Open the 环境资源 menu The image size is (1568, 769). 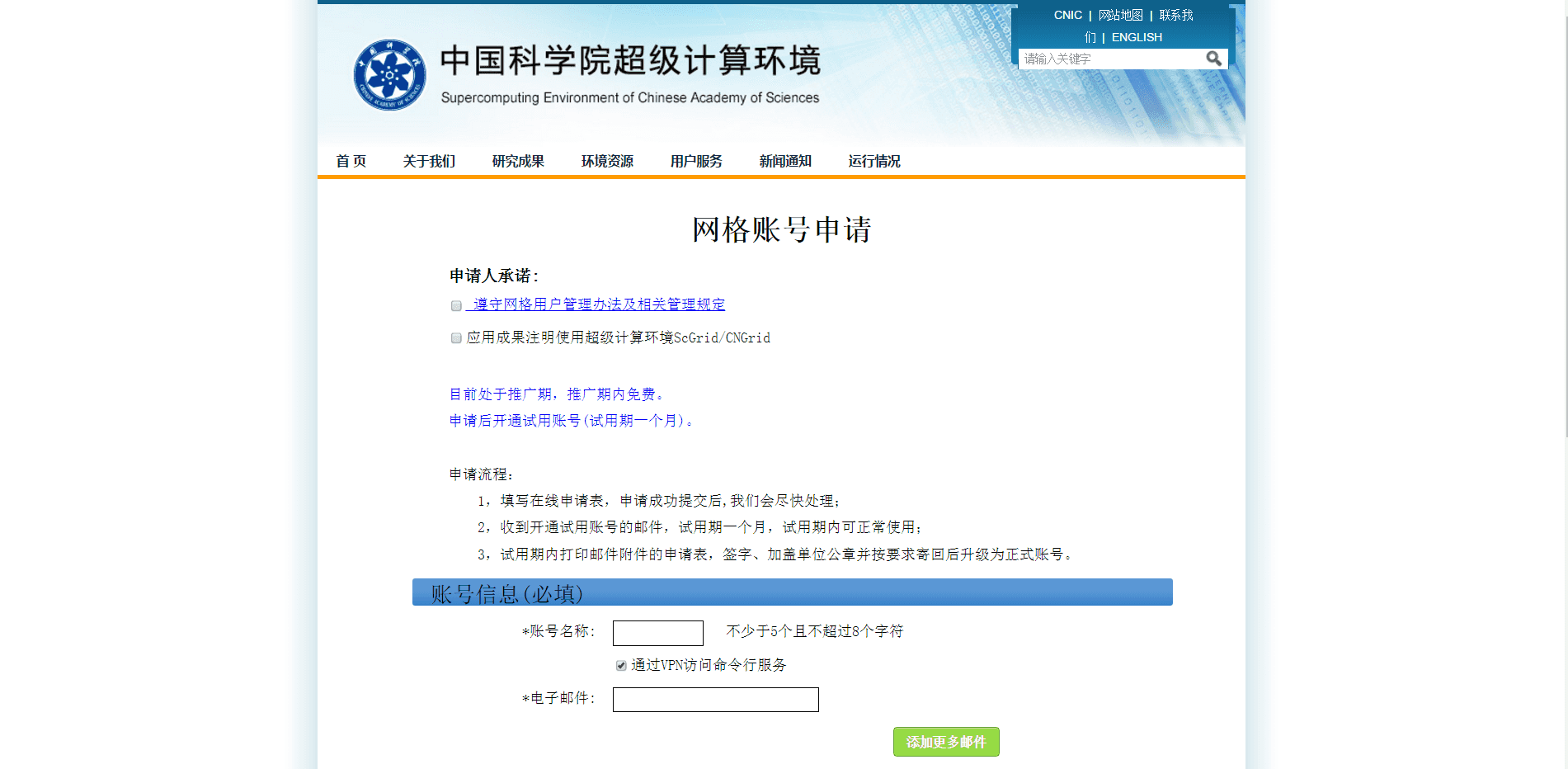pyautogui.click(x=607, y=161)
